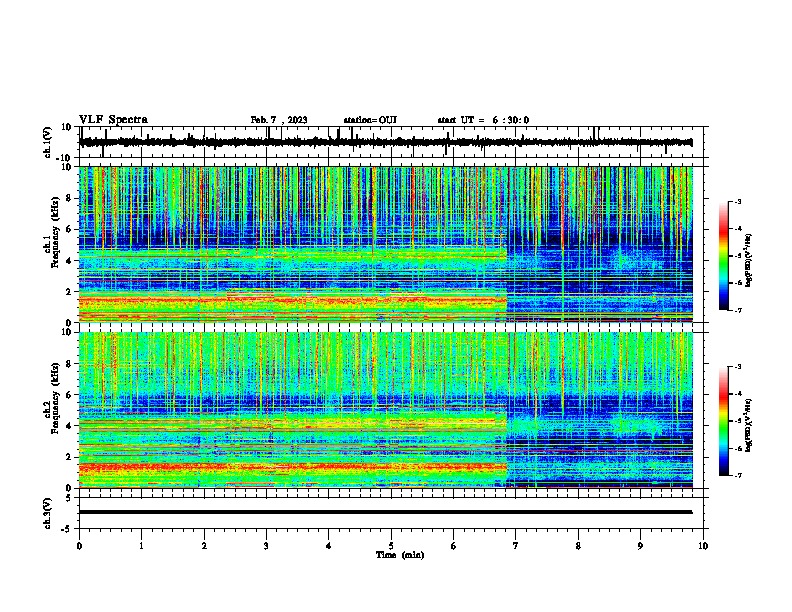
Task: Click the 'ch.2 Frequency (kHz)' axis label
Action: pos(52,398)
